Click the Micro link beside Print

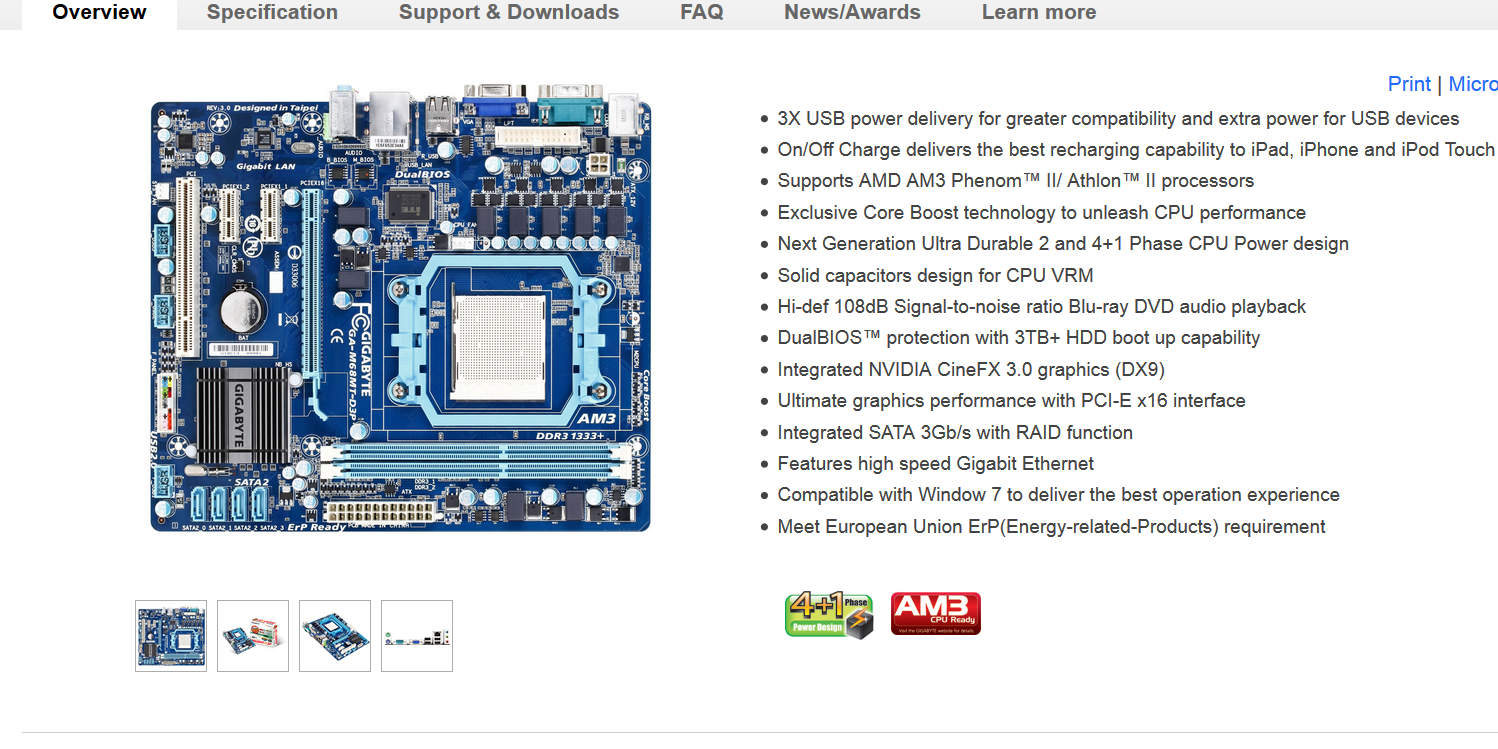1473,84
